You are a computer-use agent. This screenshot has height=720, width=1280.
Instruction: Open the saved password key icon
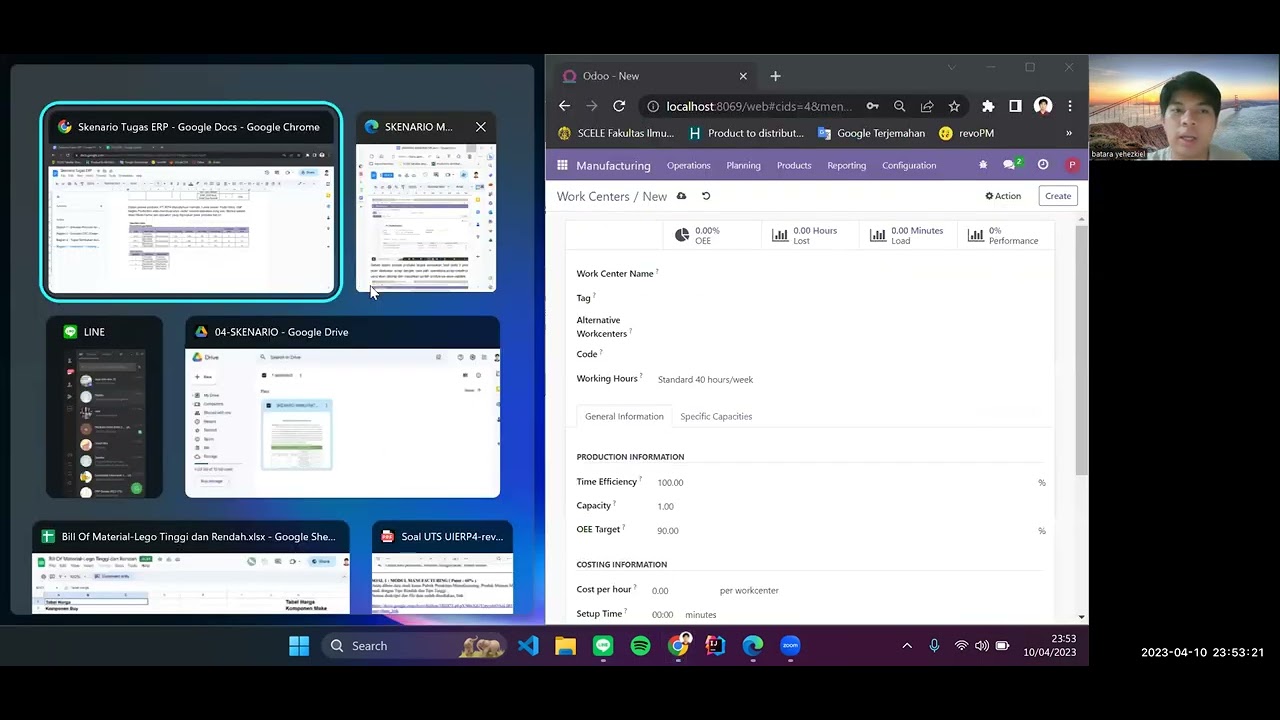(873, 106)
